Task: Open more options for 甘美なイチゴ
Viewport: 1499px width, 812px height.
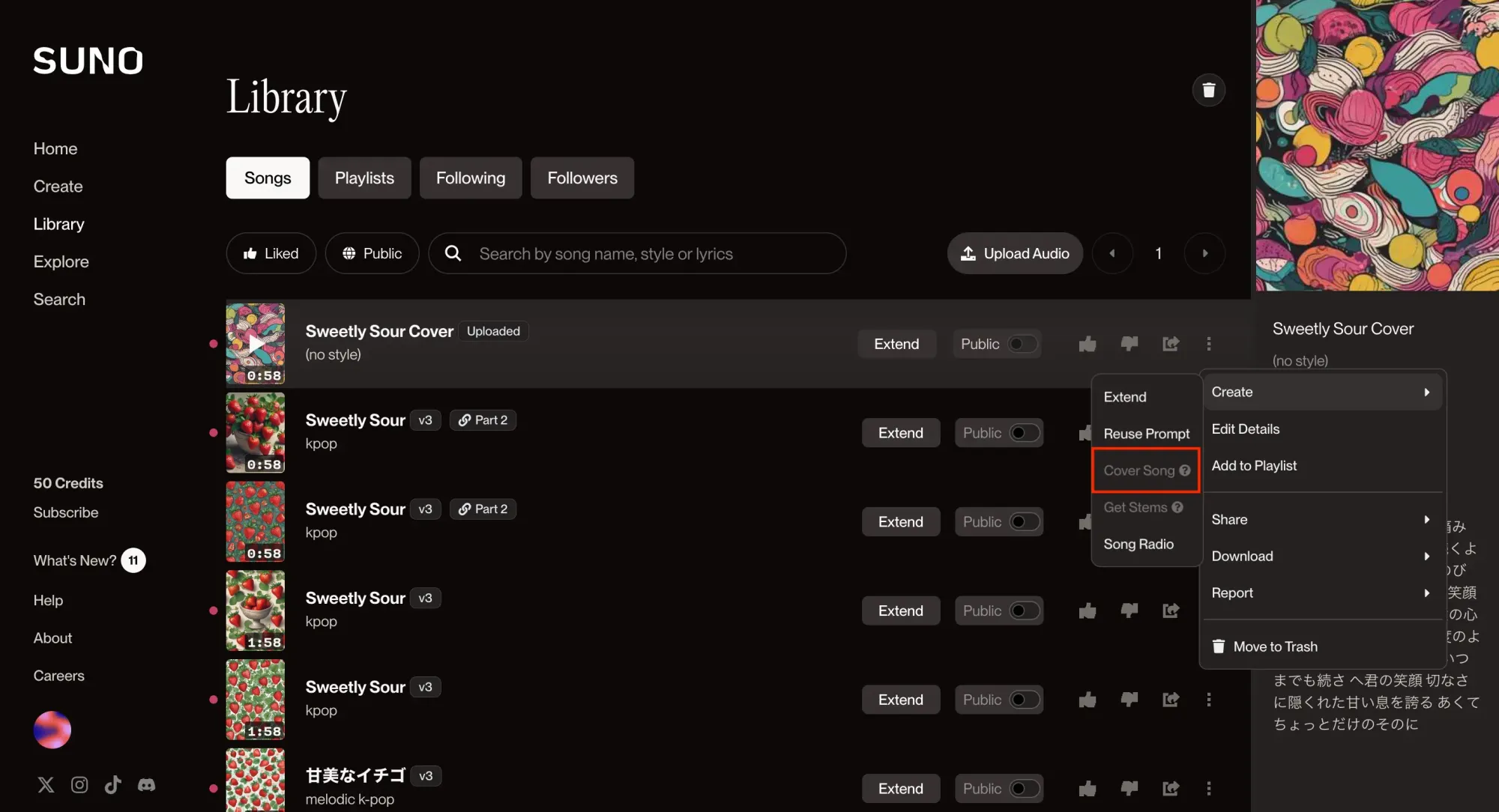Action: 1208,788
